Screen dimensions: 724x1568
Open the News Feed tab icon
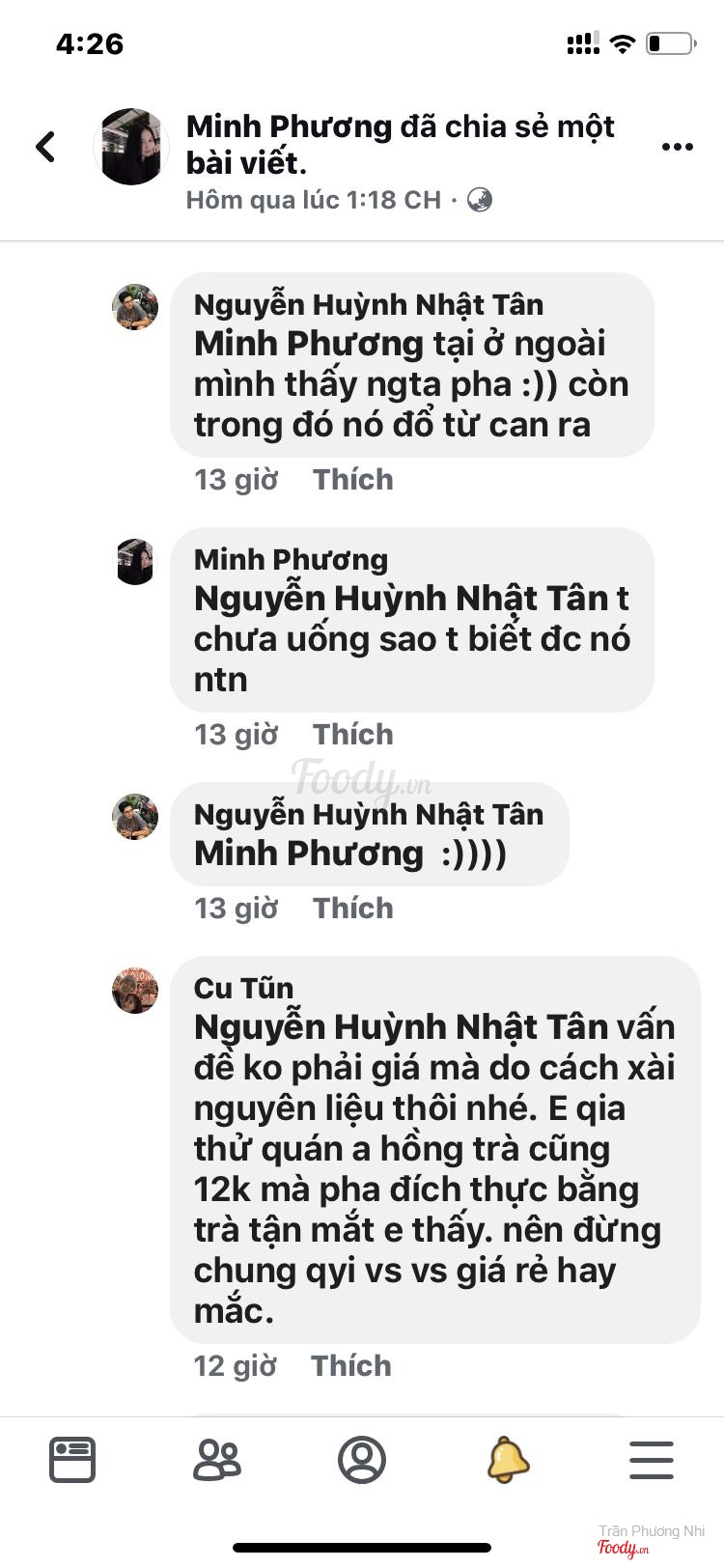click(72, 1459)
